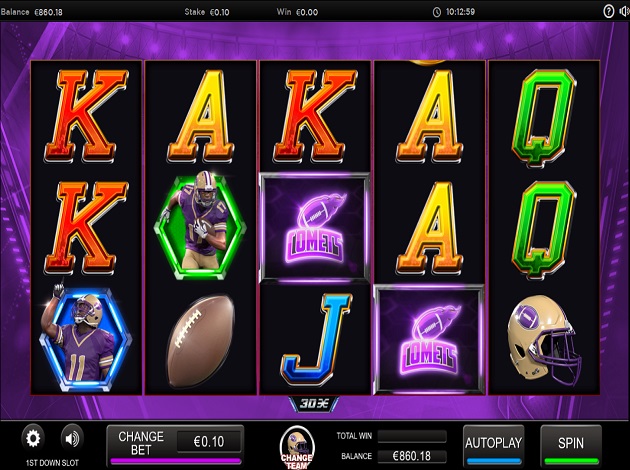Click the Comets logo on the middle reel
The width and height of the screenshot is (630, 470).
(315, 228)
